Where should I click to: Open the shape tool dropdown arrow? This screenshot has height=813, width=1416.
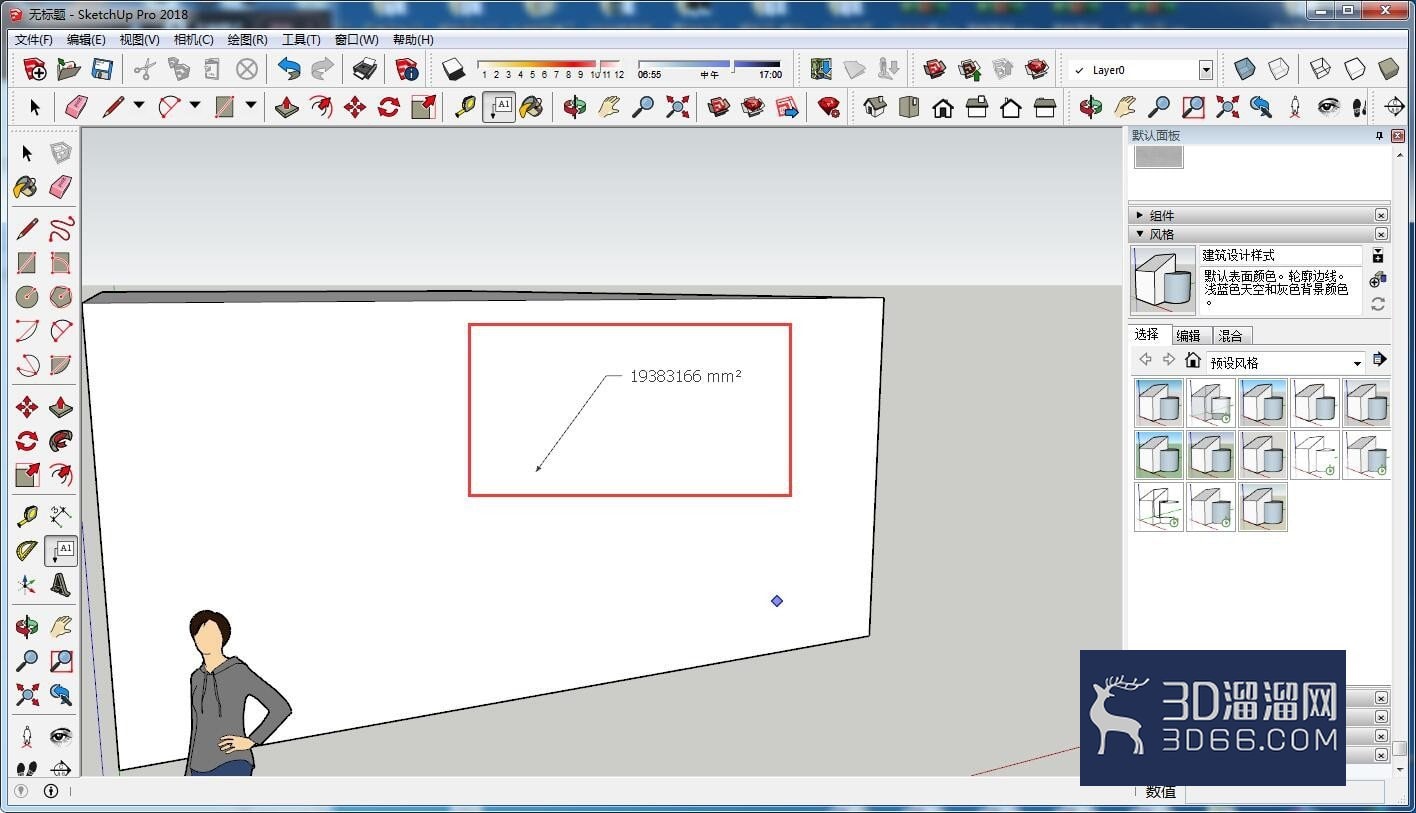click(x=250, y=106)
